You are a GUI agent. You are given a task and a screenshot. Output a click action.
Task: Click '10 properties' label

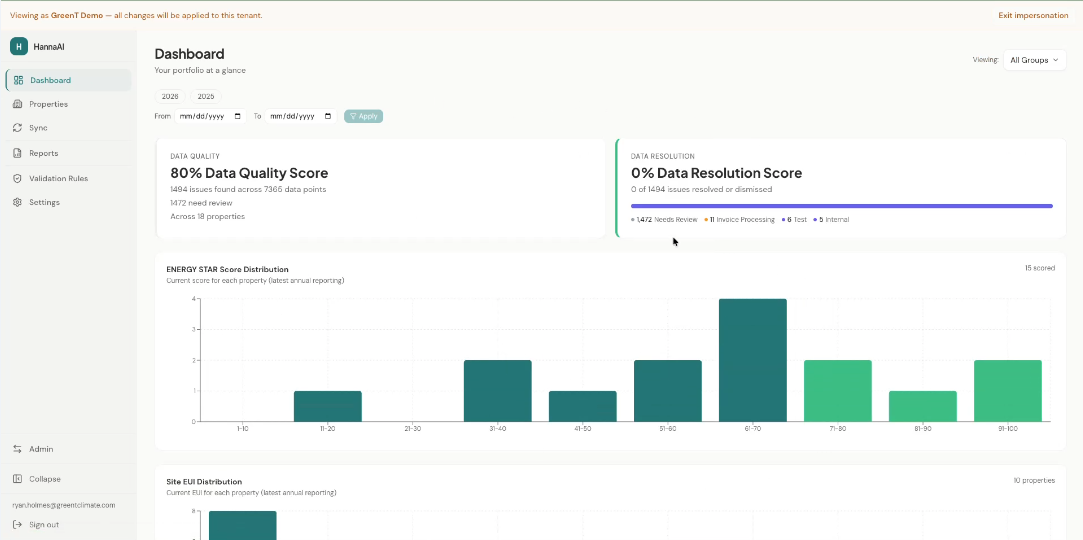[x=1034, y=480]
